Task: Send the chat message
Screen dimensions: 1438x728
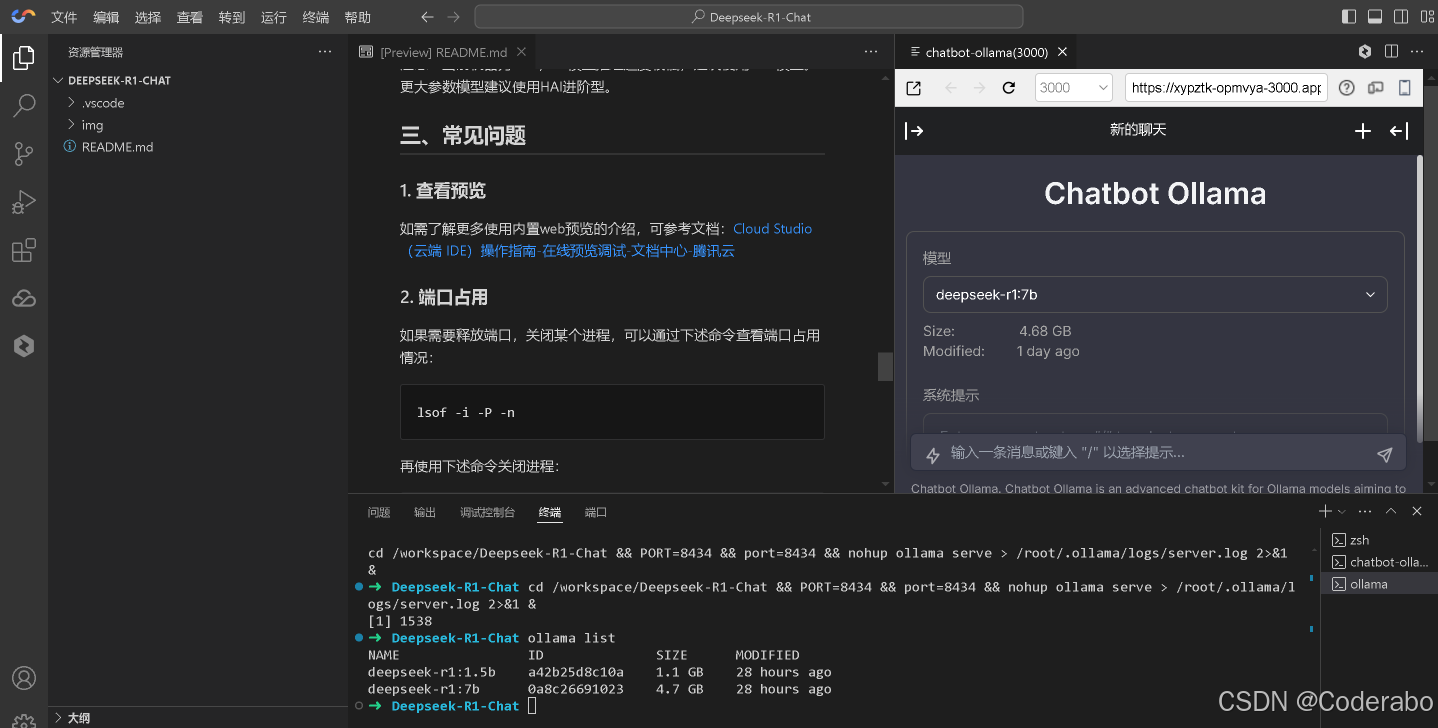Action: click(x=1384, y=455)
